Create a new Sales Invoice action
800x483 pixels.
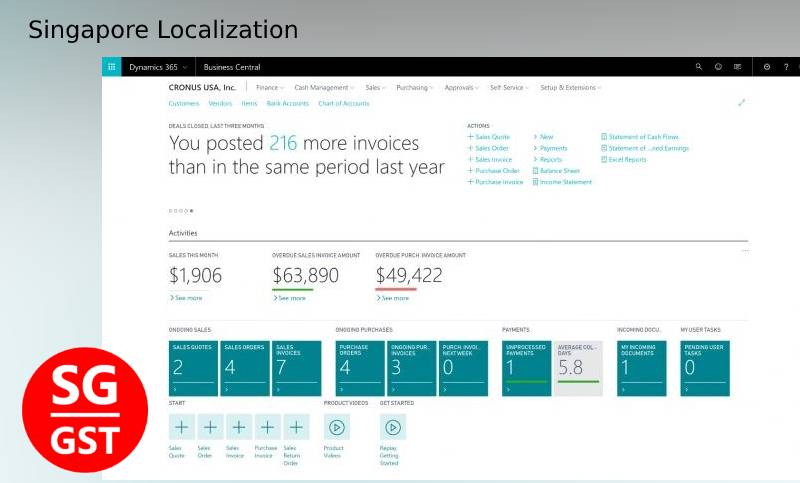[489, 159]
